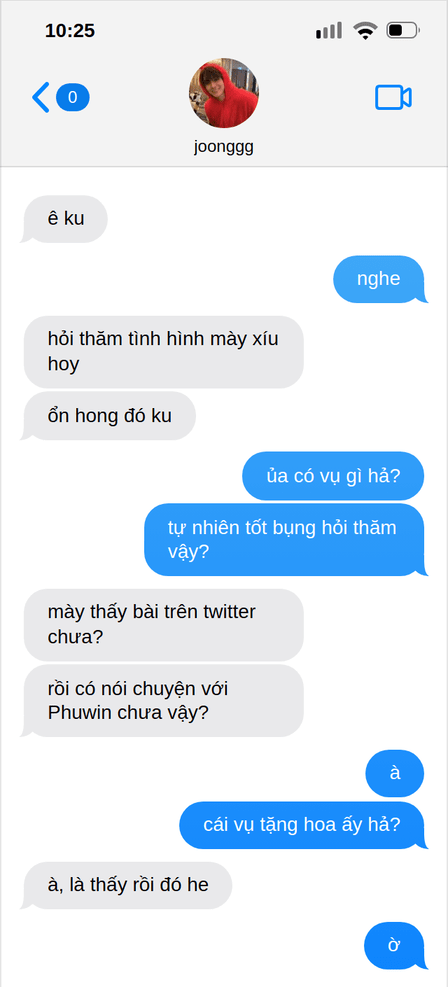Viewport: 448px width, 987px height.
Task: Tap the blue back chevron arrow
Action: pyautogui.click(x=40, y=98)
